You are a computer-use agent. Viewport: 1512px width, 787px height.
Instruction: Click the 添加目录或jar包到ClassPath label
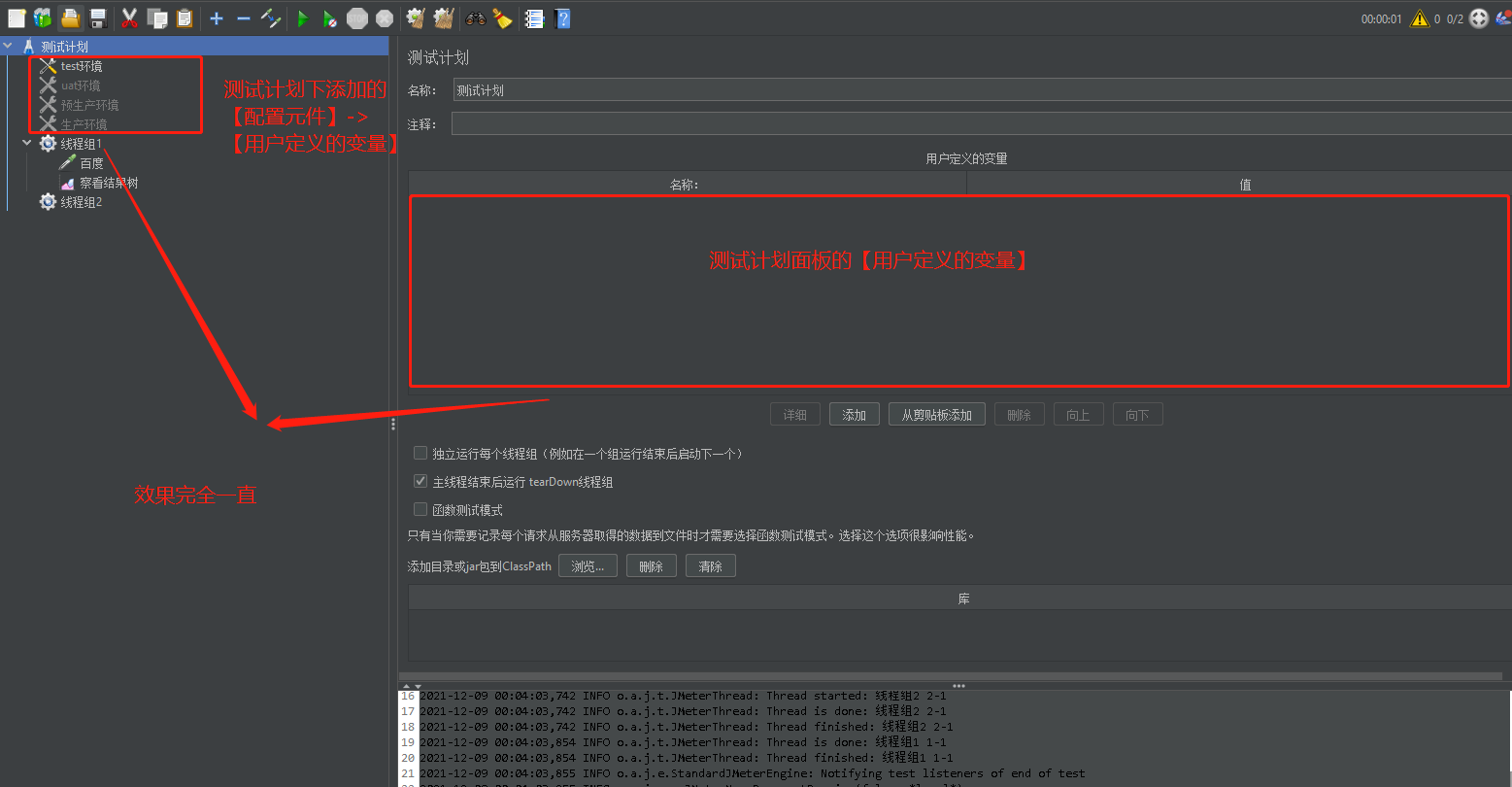(x=479, y=566)
